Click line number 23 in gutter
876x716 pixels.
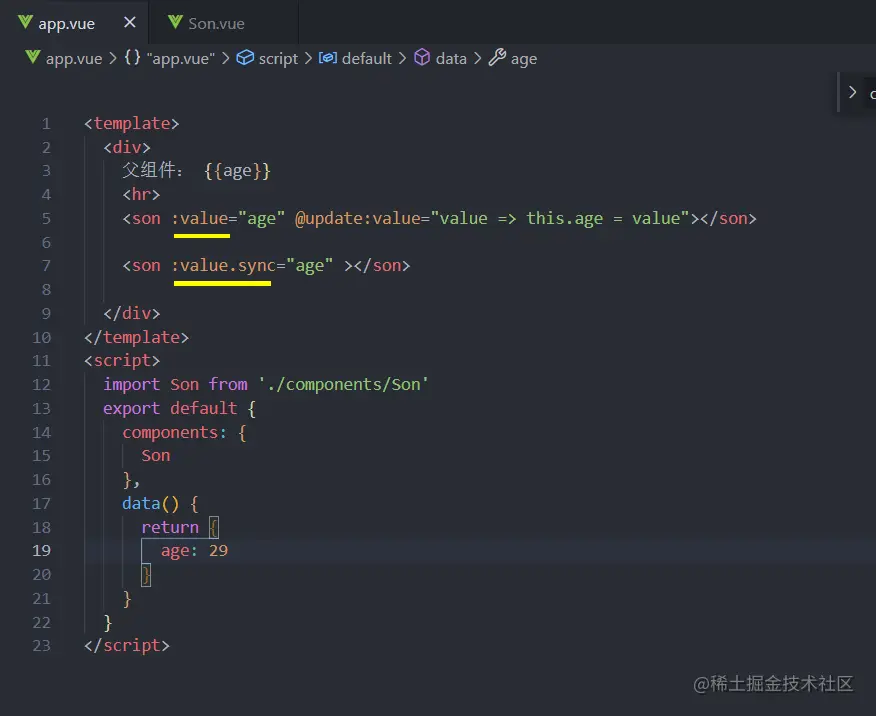pyautogui.click(x=42, y=646)
